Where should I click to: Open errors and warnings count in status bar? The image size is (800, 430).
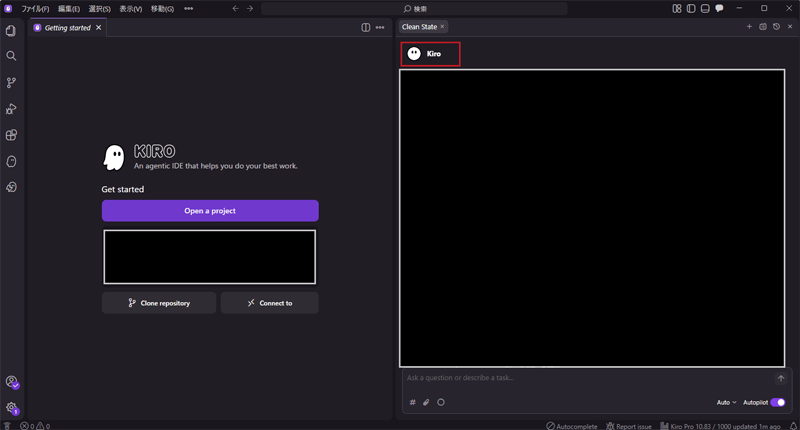(x=35, y=426)
